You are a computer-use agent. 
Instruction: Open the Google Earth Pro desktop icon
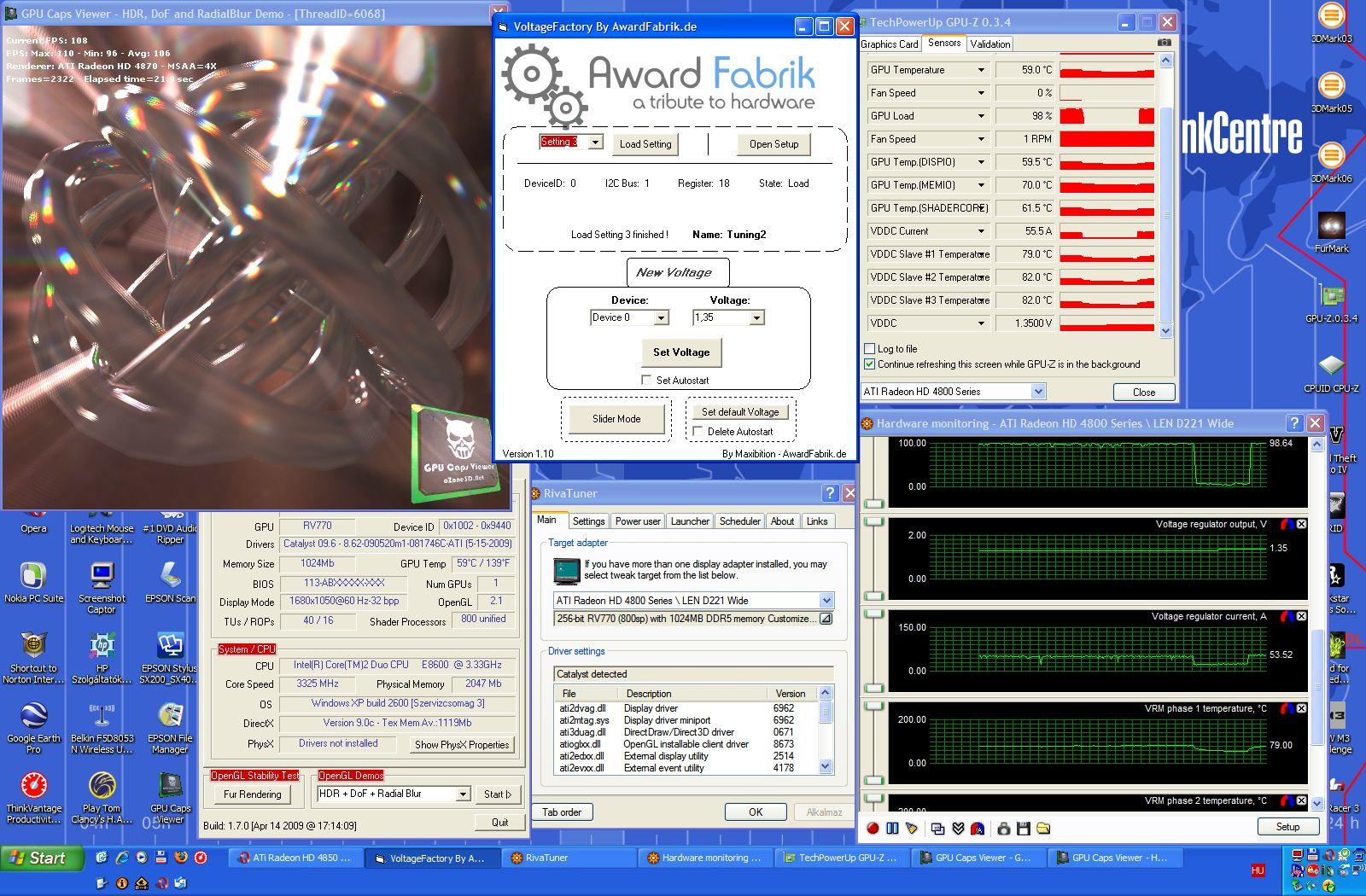33,729
